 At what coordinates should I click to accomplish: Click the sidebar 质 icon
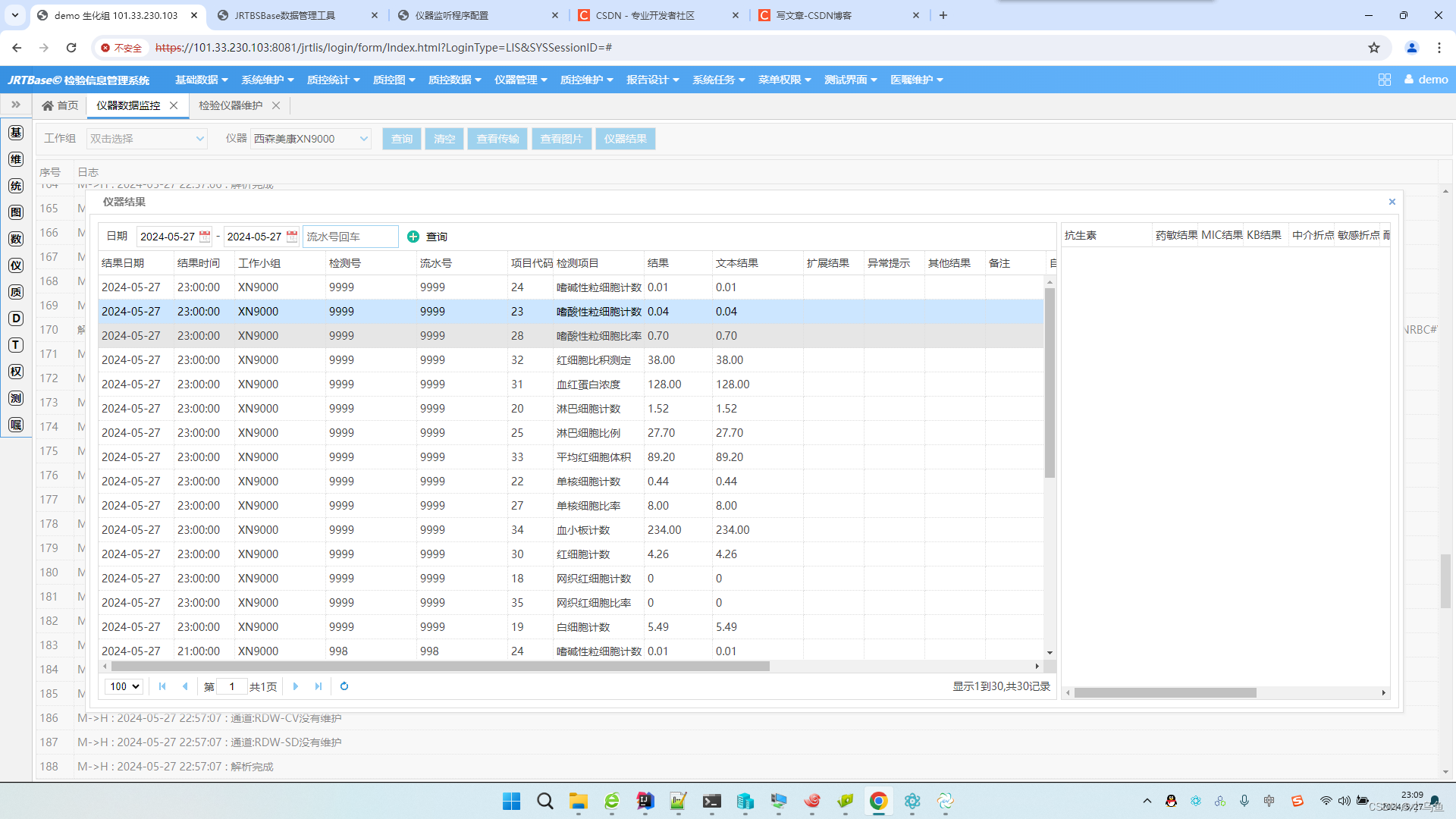point(16,292)
